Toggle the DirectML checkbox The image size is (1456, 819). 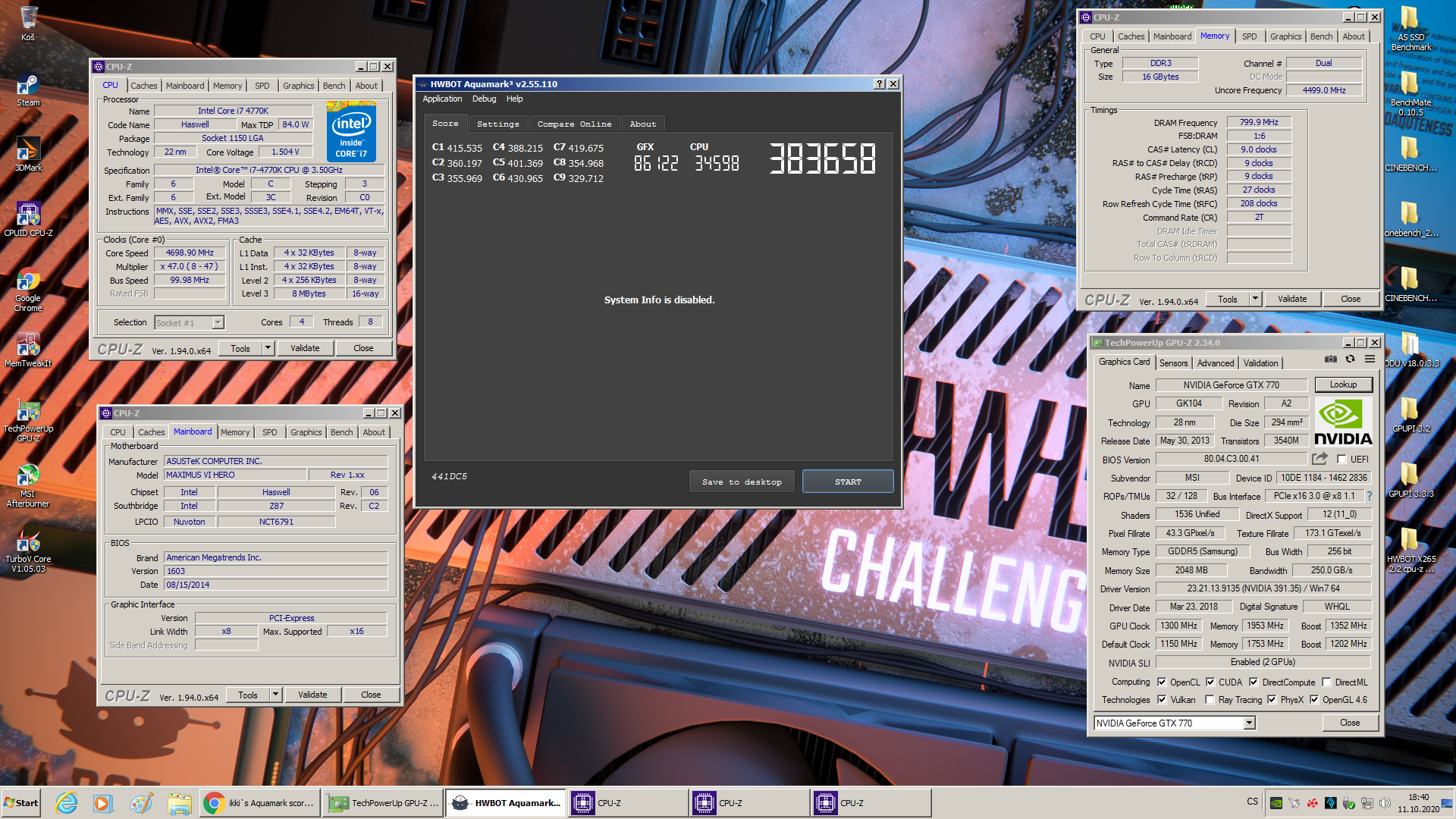pos(1326,682)
